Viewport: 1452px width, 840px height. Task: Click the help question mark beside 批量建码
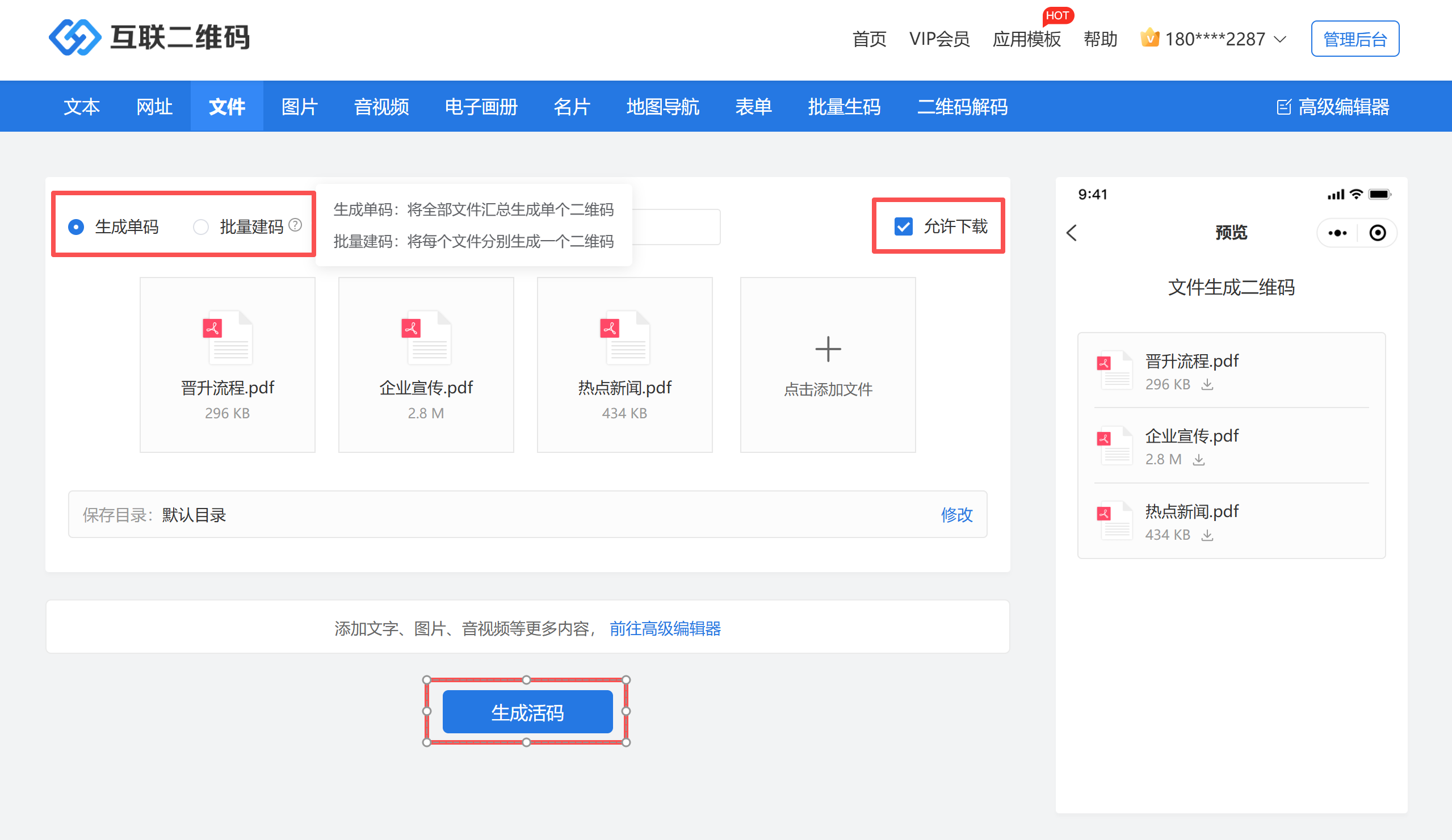coord(295,225)
